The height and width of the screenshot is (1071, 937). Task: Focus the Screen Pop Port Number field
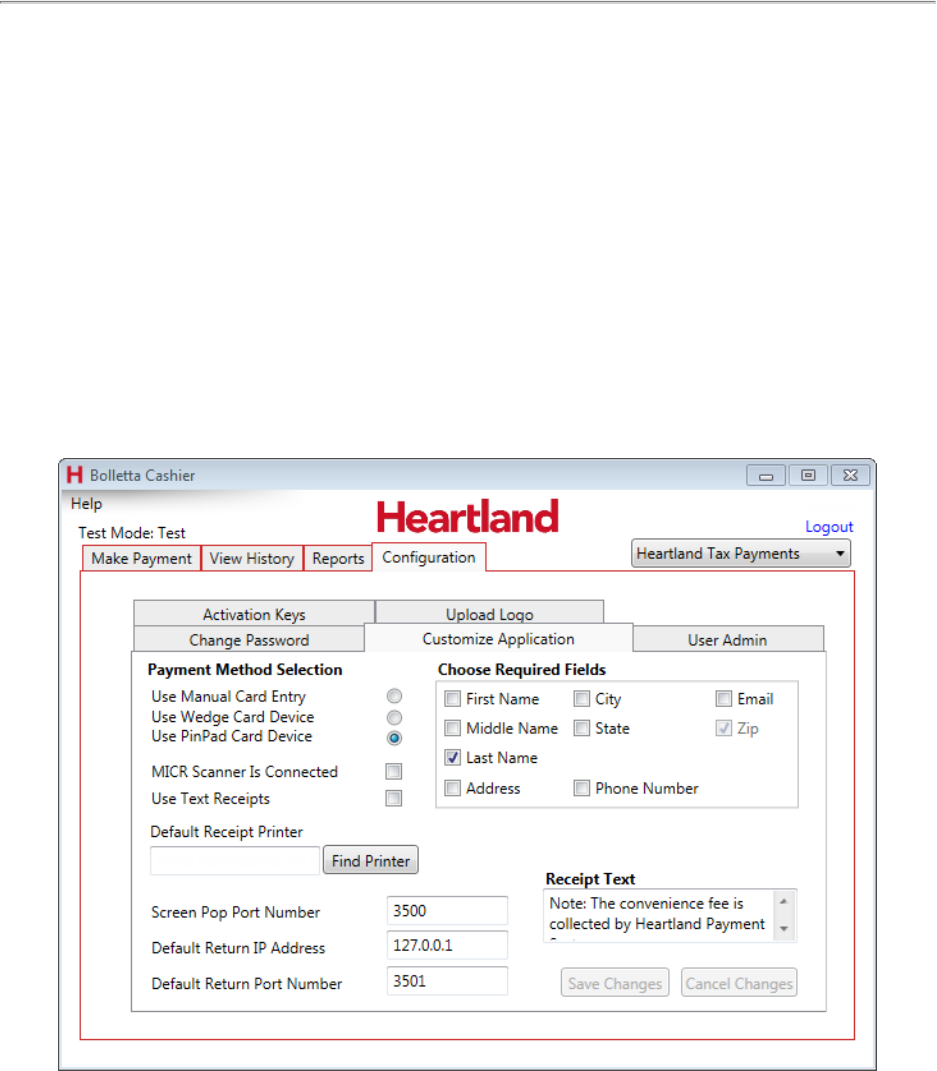coord(447,910)
